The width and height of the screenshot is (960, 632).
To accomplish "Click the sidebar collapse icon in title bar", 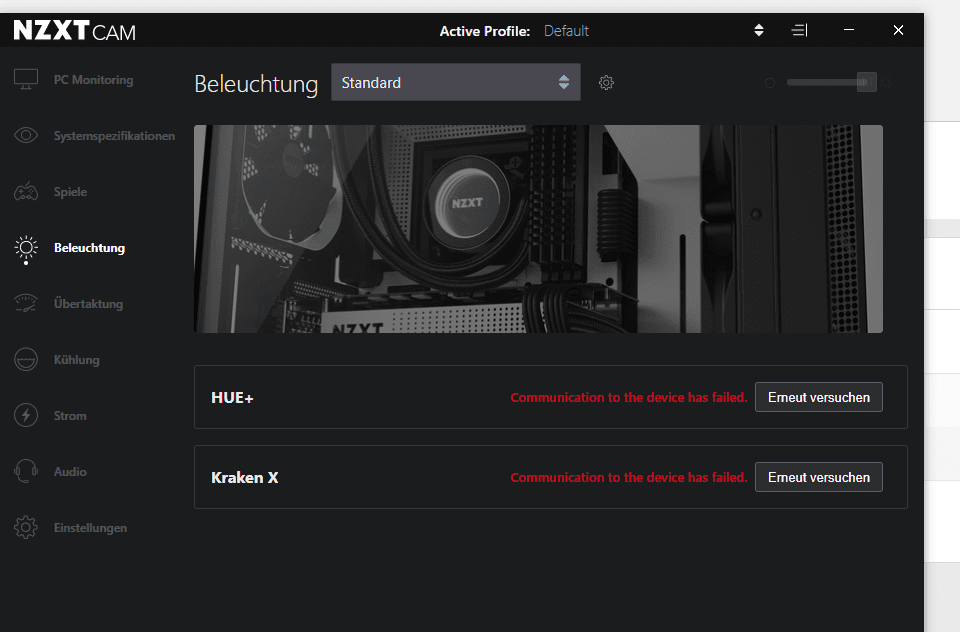I will click(x=800, y=30).
